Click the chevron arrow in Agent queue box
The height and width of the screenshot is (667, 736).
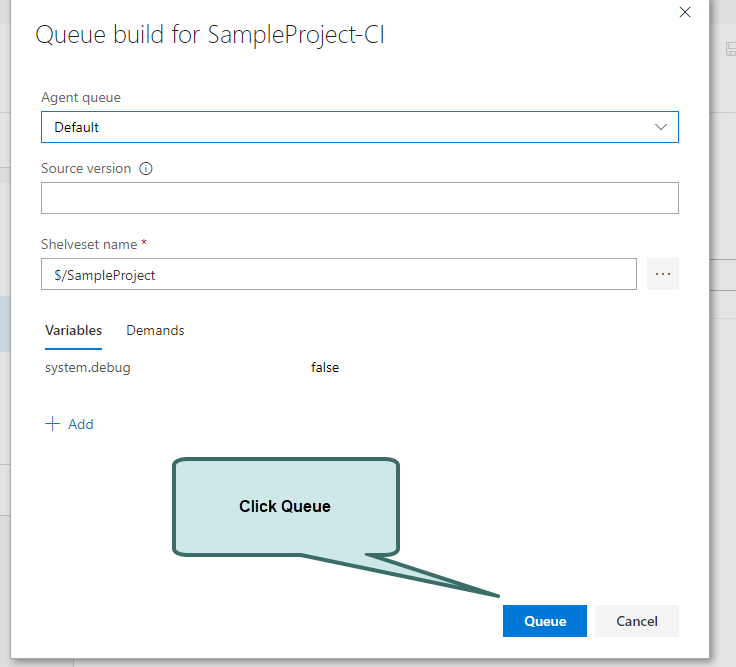pyautogui.click(x=660, y=127)
